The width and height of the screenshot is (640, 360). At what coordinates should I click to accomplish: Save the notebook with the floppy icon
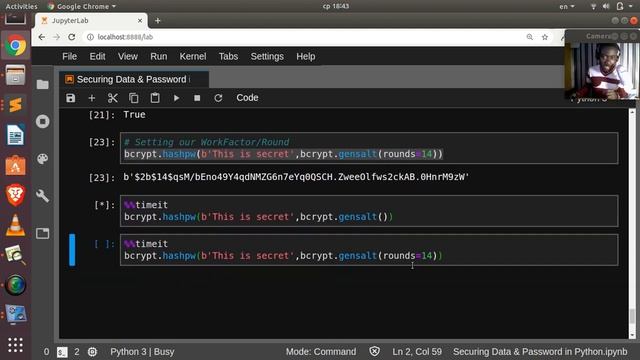click(x=71, y=98)
